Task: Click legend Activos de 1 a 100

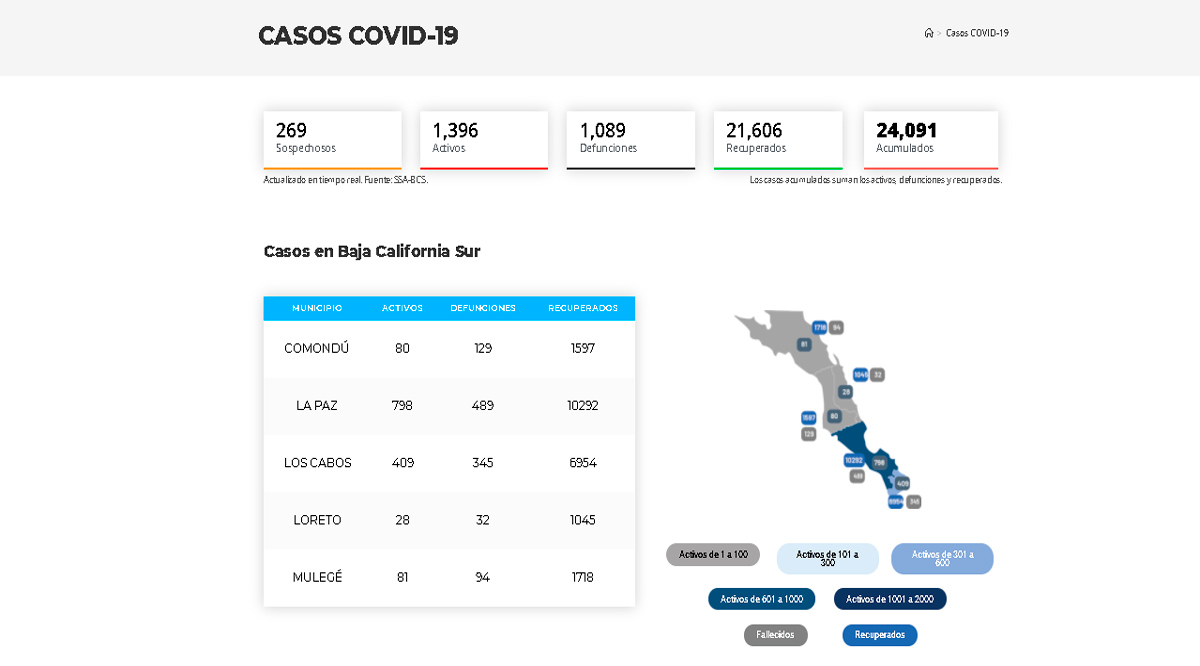Action: point(713,554)
